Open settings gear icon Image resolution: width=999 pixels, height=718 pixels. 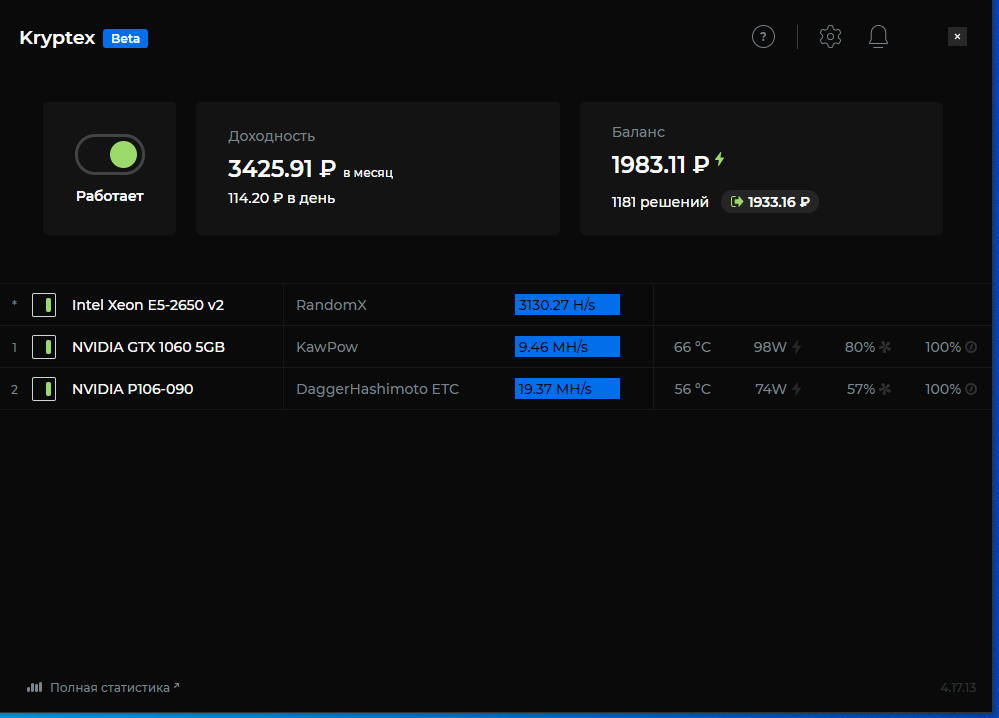(830, 37)
